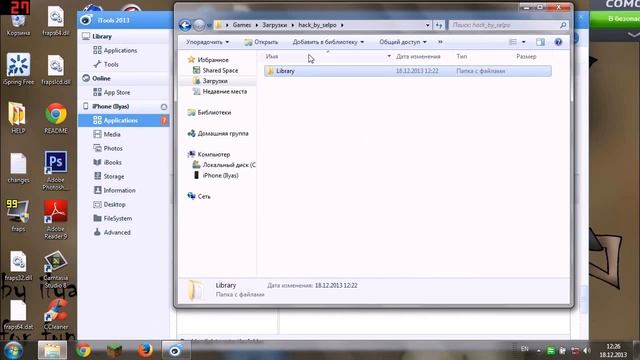The image size is (640, 360).
Task: Click the refresh circle beside iPhone (Ilyas)
Action: click(x=164, y=107)
